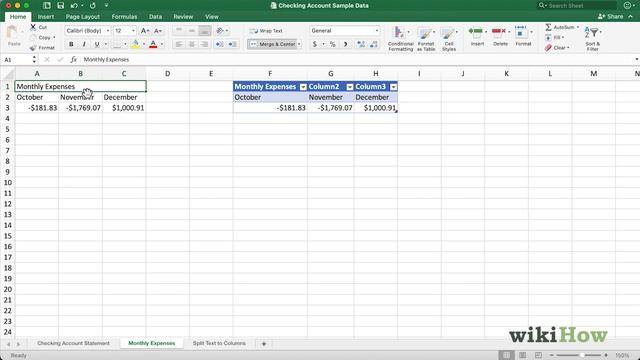640x360 pixels.
Task: Click the AutoSum button
Action: tap(562, 27)
